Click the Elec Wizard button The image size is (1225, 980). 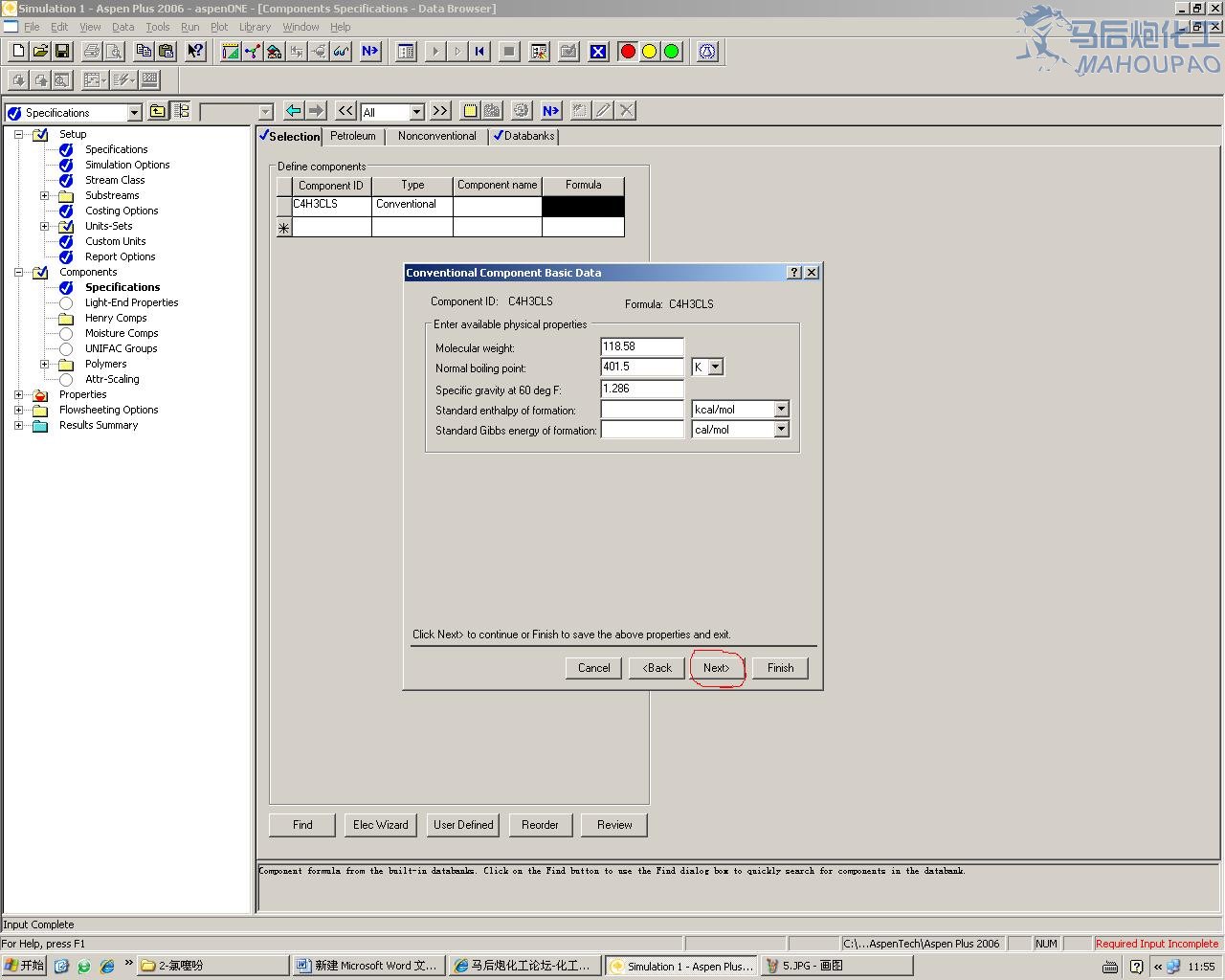point(381,825)
